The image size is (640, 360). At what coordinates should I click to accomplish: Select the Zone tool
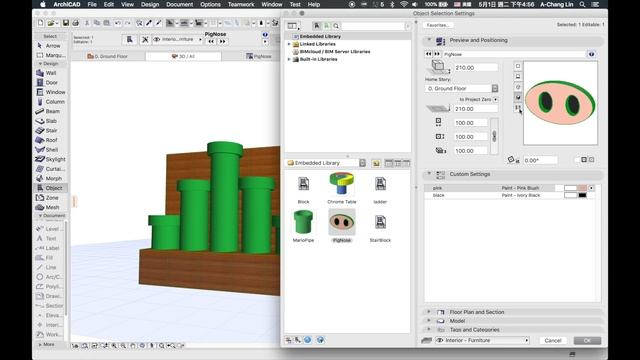click(50, 198)
